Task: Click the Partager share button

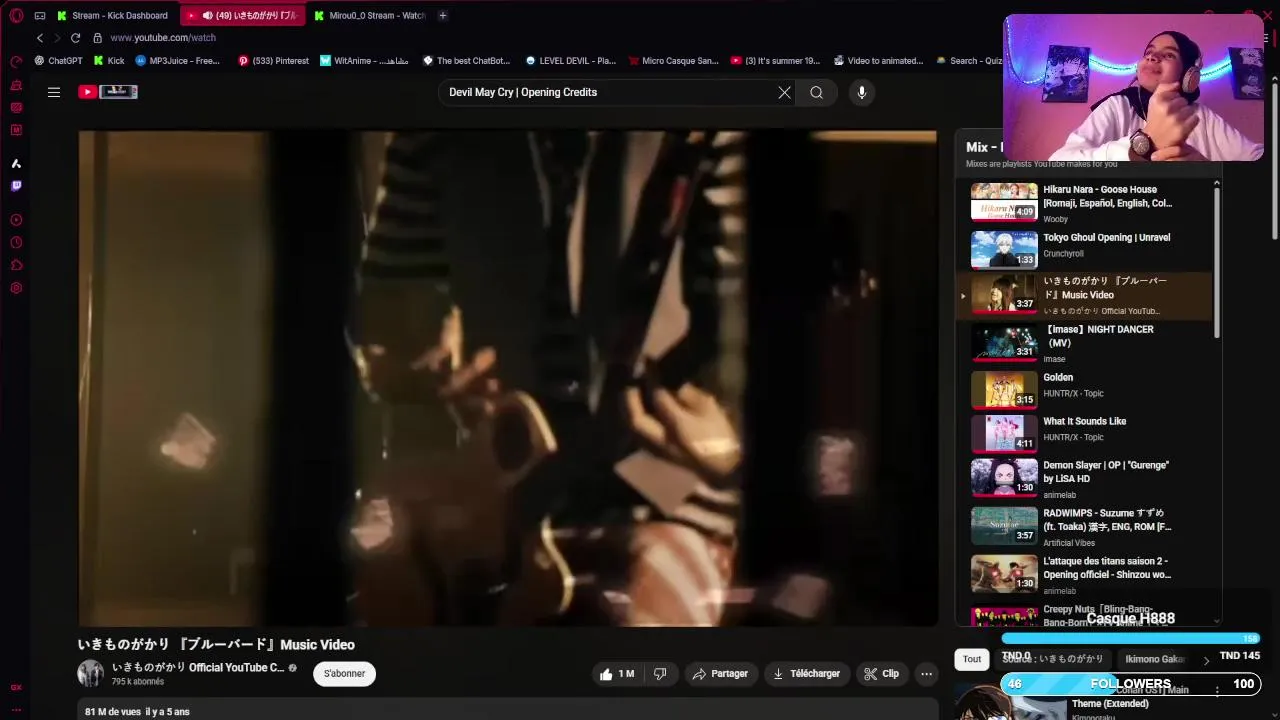Action: 720,674
